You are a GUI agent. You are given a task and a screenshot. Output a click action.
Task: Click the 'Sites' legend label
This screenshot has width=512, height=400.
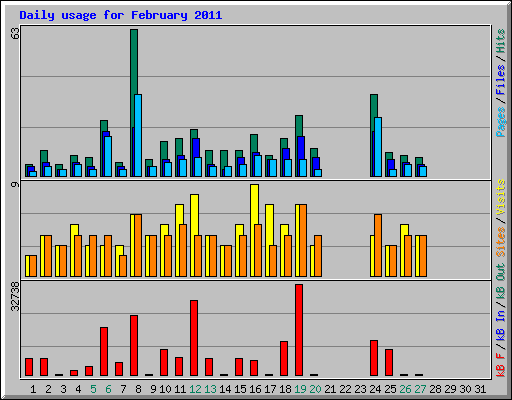pyautogui.click(x=501, y=242)
